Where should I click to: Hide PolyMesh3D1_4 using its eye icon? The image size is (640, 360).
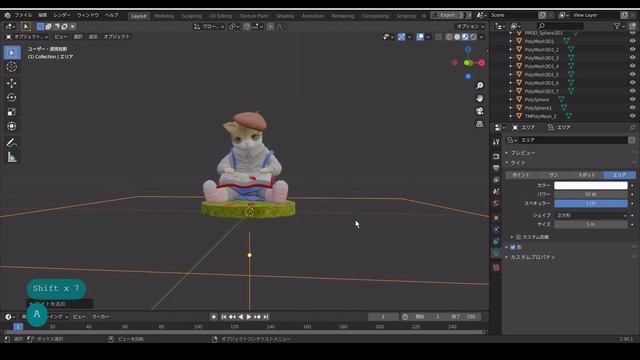[632, 66]
